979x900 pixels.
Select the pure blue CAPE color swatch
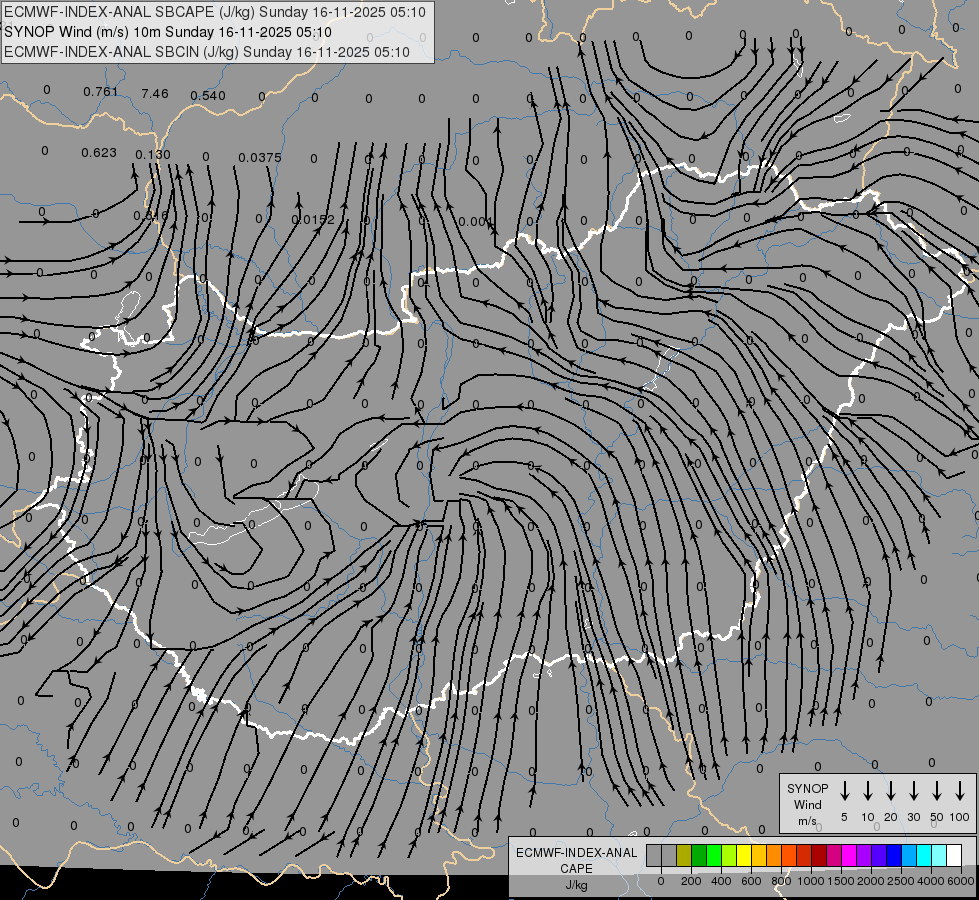(x=894, y=855)
